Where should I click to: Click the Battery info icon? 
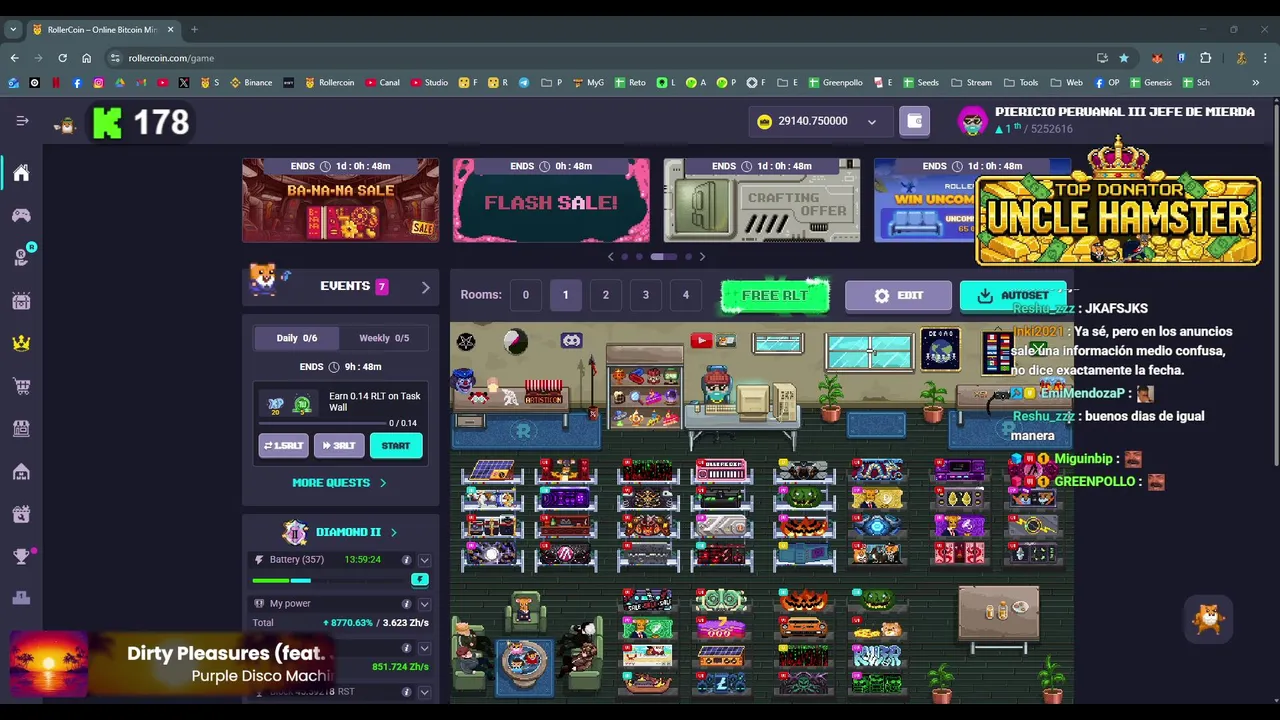coord(406,560)
